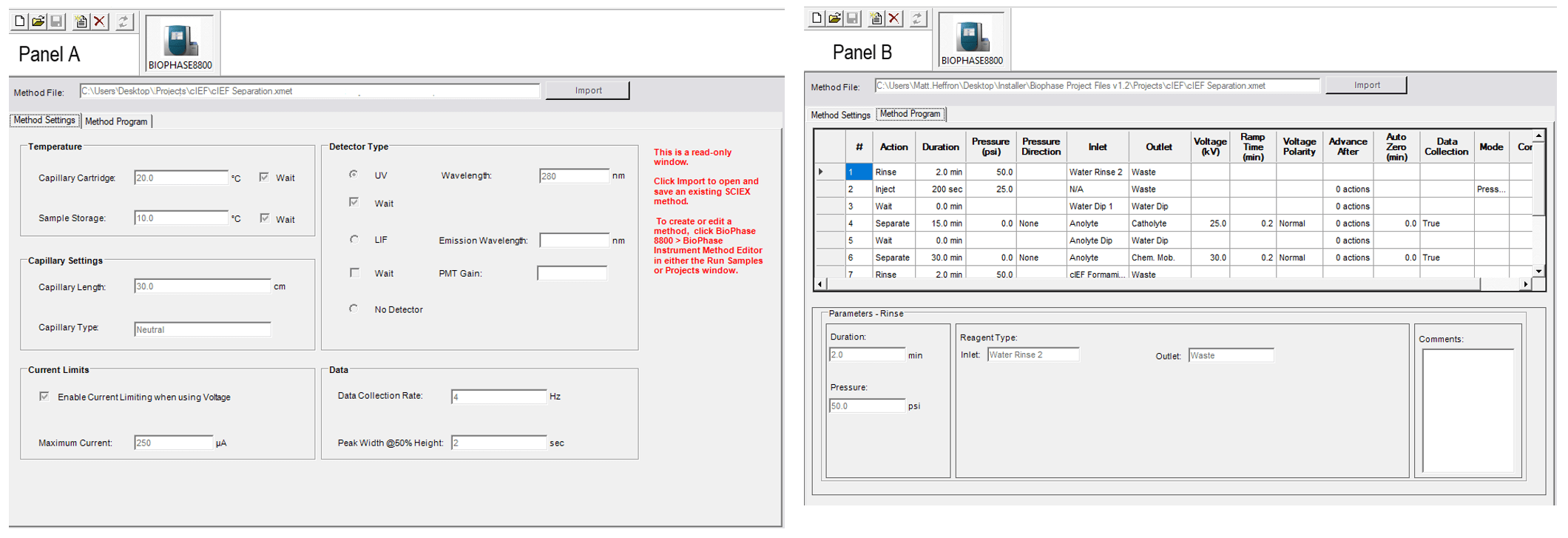Viewport: 1568px width, 538px height.
Task: Open Method Settings tab in Panel A
Action: click(44, 120)
